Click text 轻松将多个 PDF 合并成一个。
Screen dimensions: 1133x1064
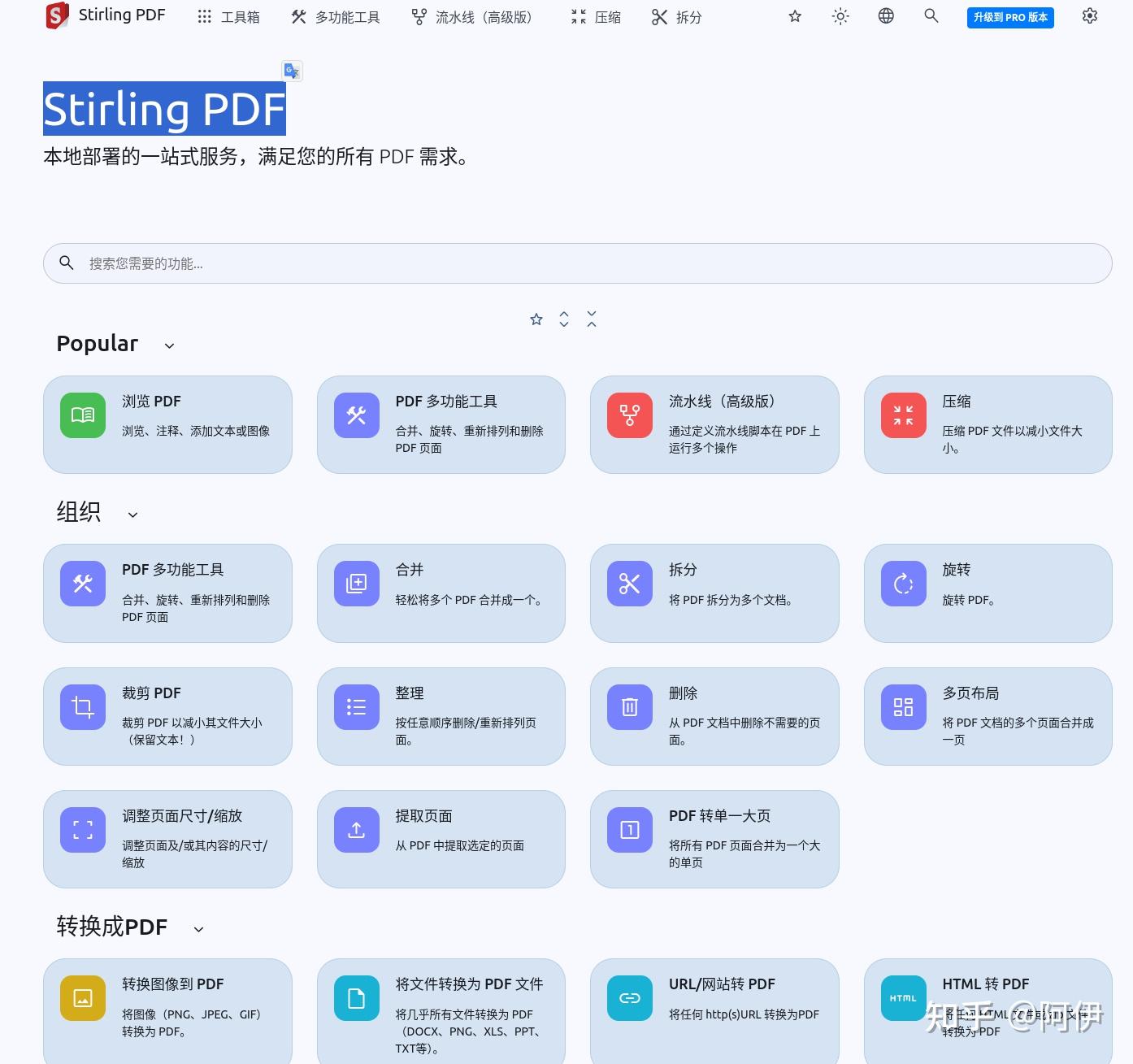click(469, 600)
